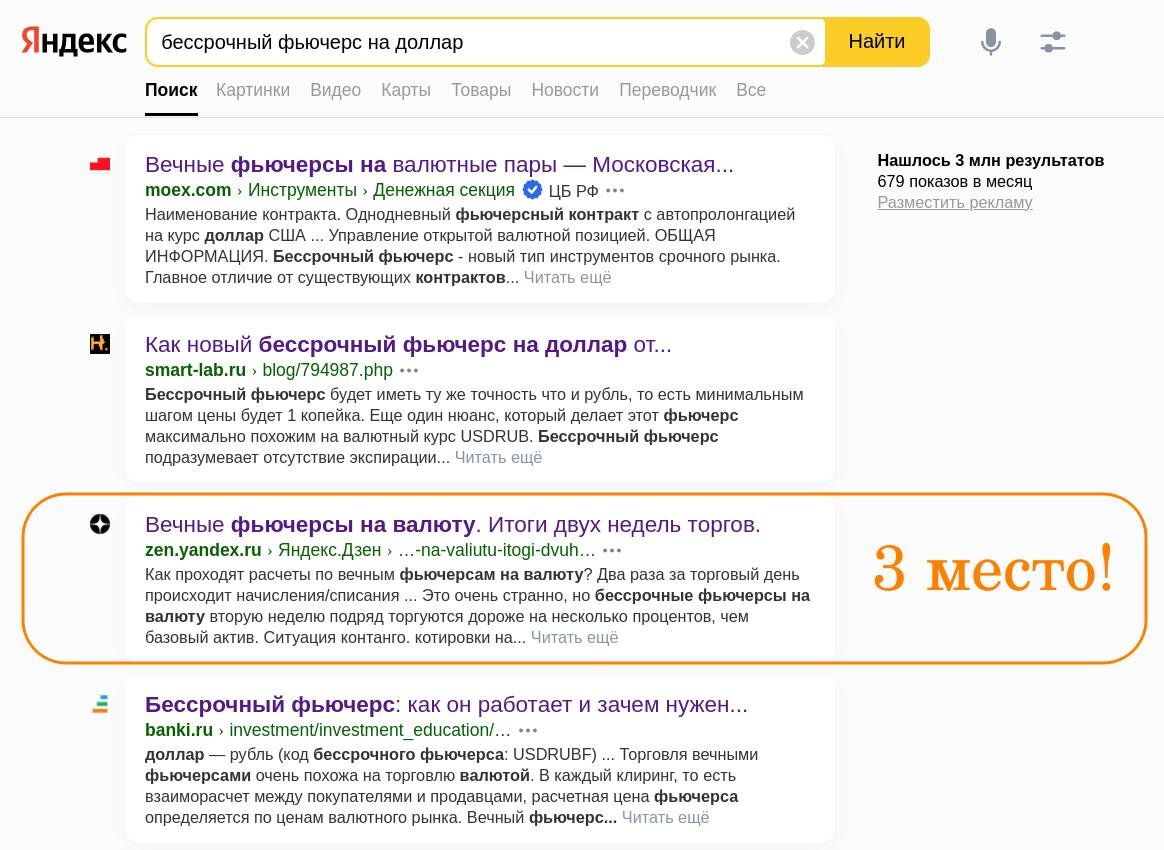This screenshot has height=850, width=1164.
Task: Click the ЦБ РФ label
Action: point(573,191)
